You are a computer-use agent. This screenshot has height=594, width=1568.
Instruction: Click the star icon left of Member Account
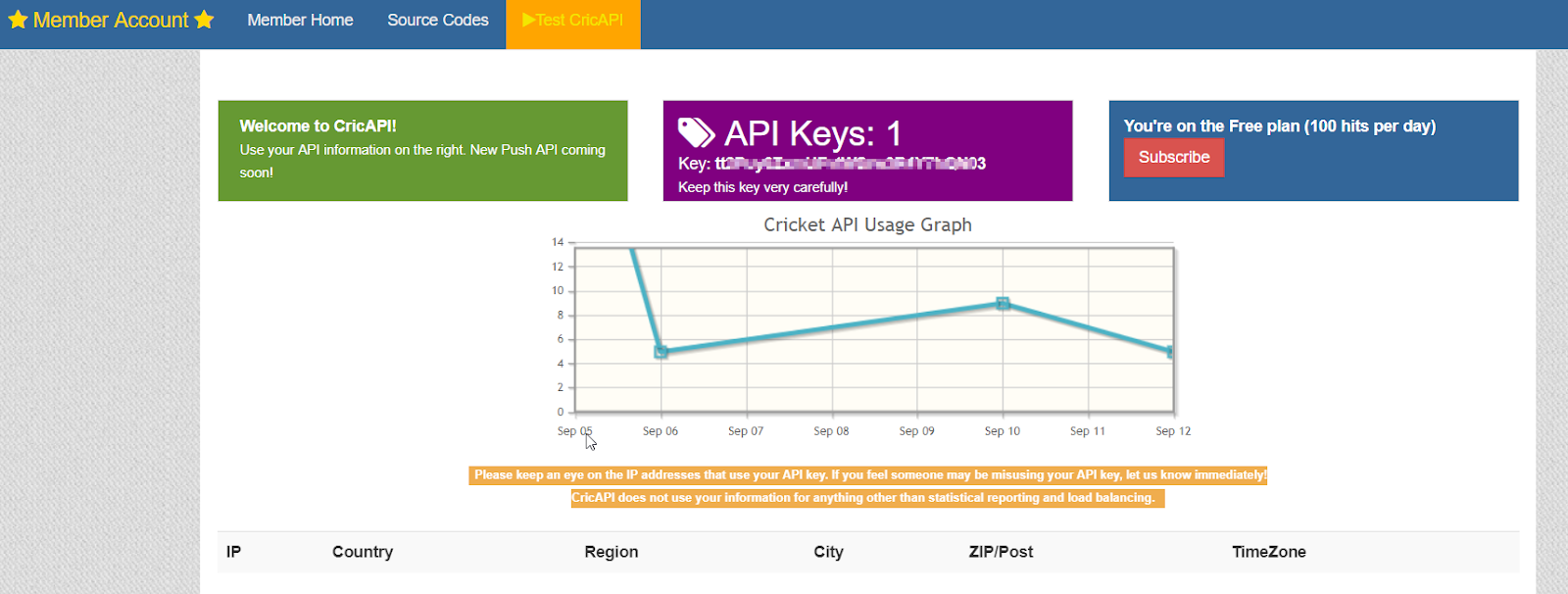pos(18,20)
